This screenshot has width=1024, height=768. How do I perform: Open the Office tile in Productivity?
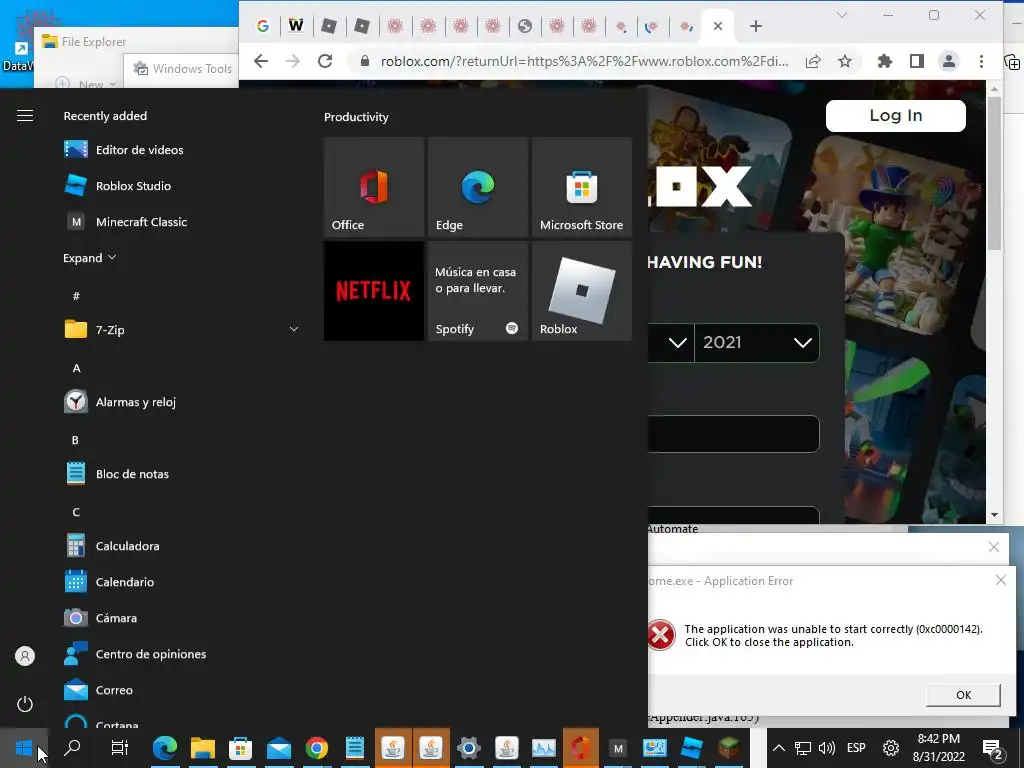pos(374,187)
